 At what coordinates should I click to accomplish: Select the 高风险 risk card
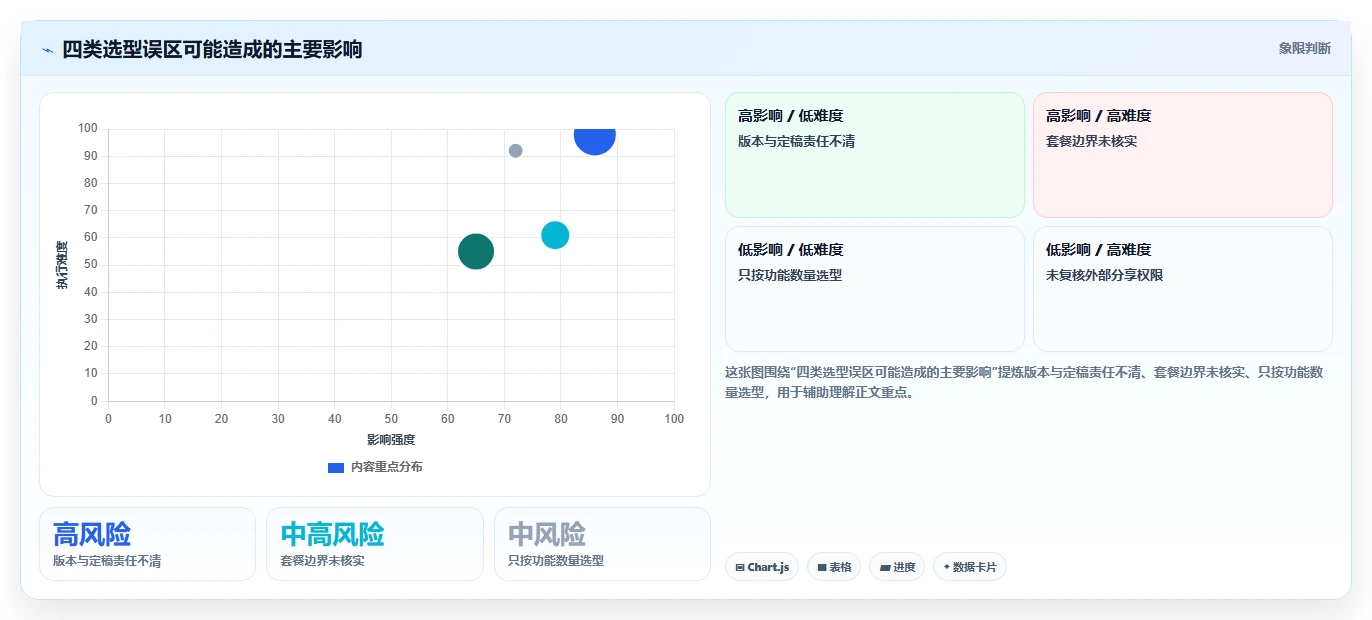click(x=147, y=544)
